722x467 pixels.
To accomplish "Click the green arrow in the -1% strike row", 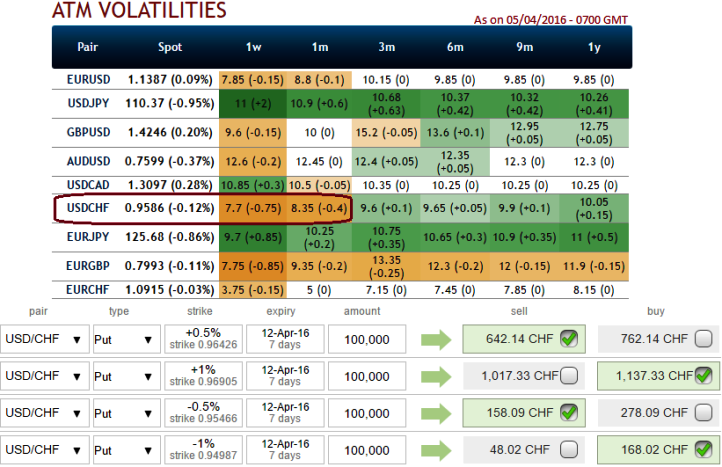I will pyautogui.click(x=438, y=451).
